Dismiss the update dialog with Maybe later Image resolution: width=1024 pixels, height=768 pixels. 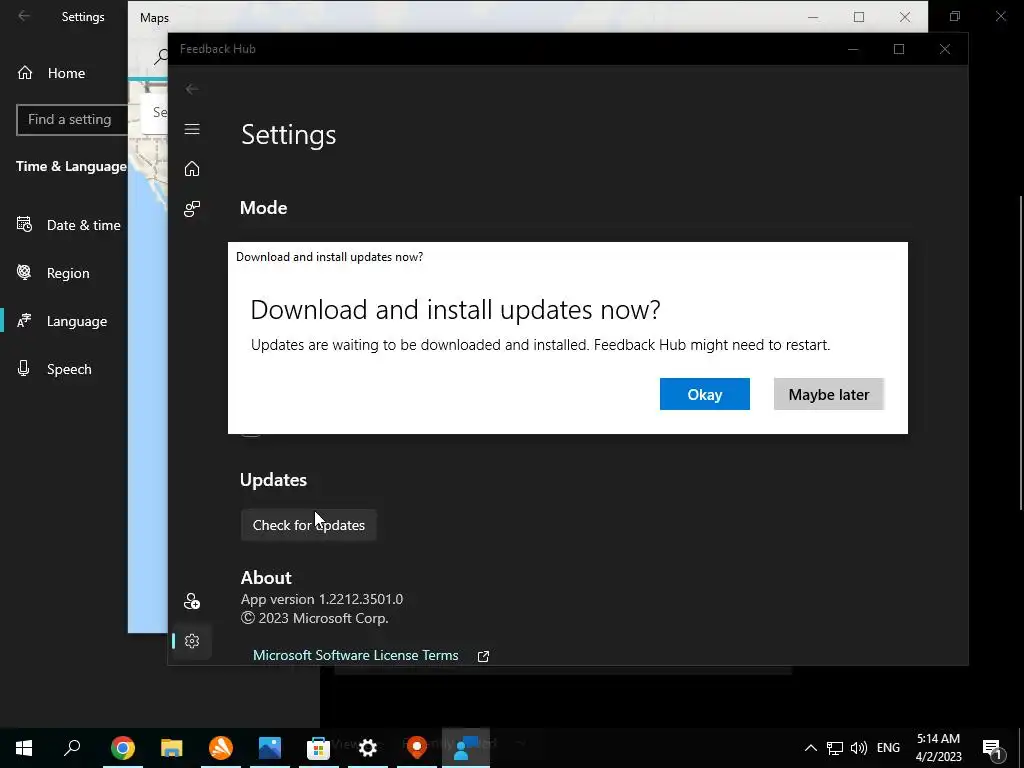click(829, 394)
